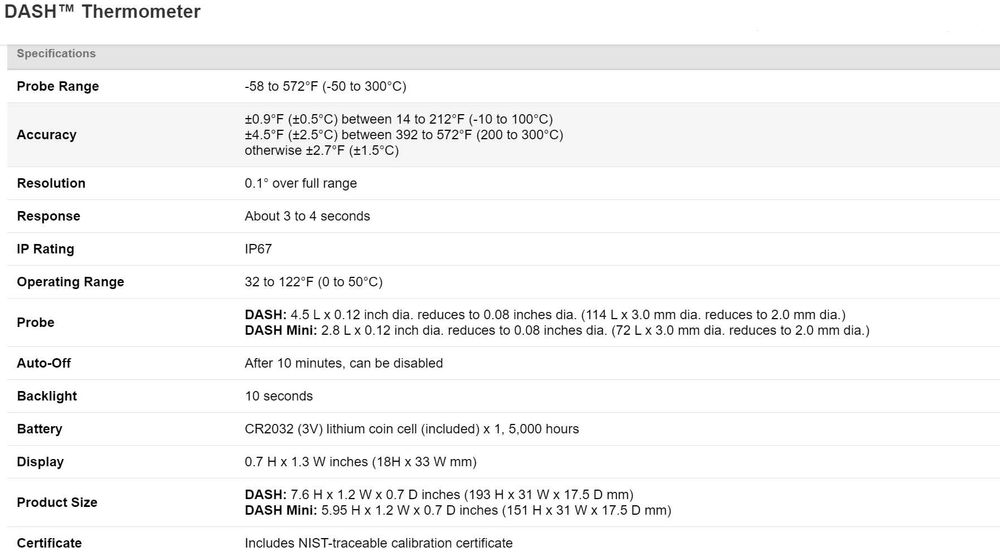
Task: Click the NIST-traceable calibration certificate text
Action: (378, 543)
